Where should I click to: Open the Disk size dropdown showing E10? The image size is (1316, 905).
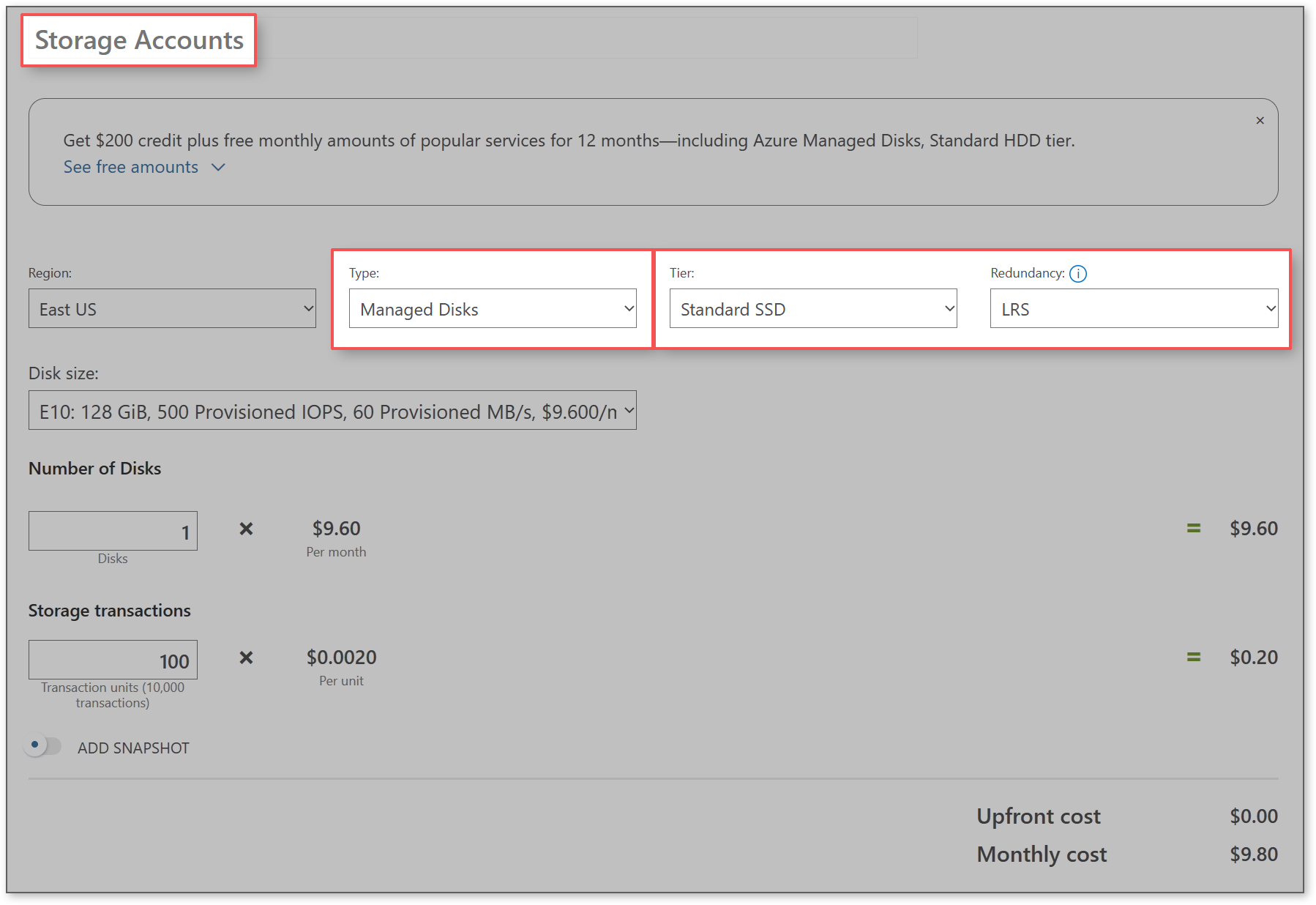point(332,411)
